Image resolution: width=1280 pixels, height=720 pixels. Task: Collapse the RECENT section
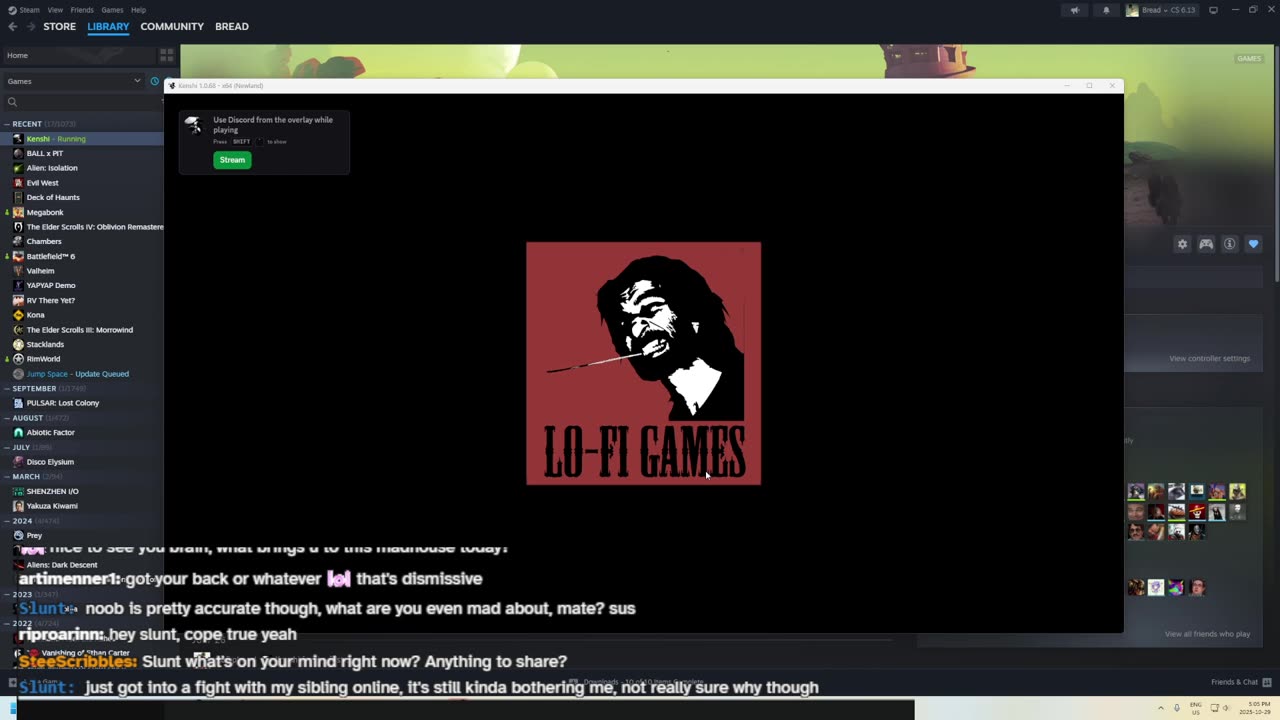(7, 124)
